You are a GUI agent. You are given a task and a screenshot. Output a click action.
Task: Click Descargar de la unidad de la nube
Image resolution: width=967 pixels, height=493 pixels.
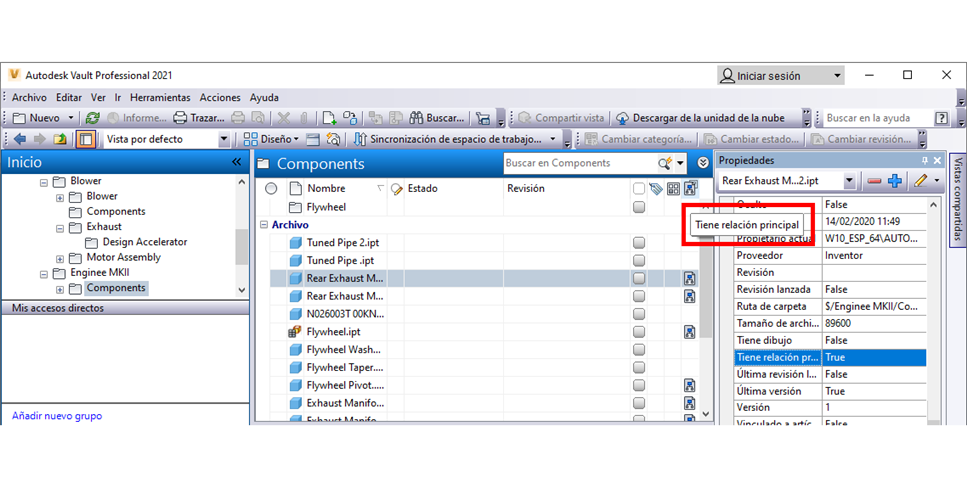pos(700,118)
